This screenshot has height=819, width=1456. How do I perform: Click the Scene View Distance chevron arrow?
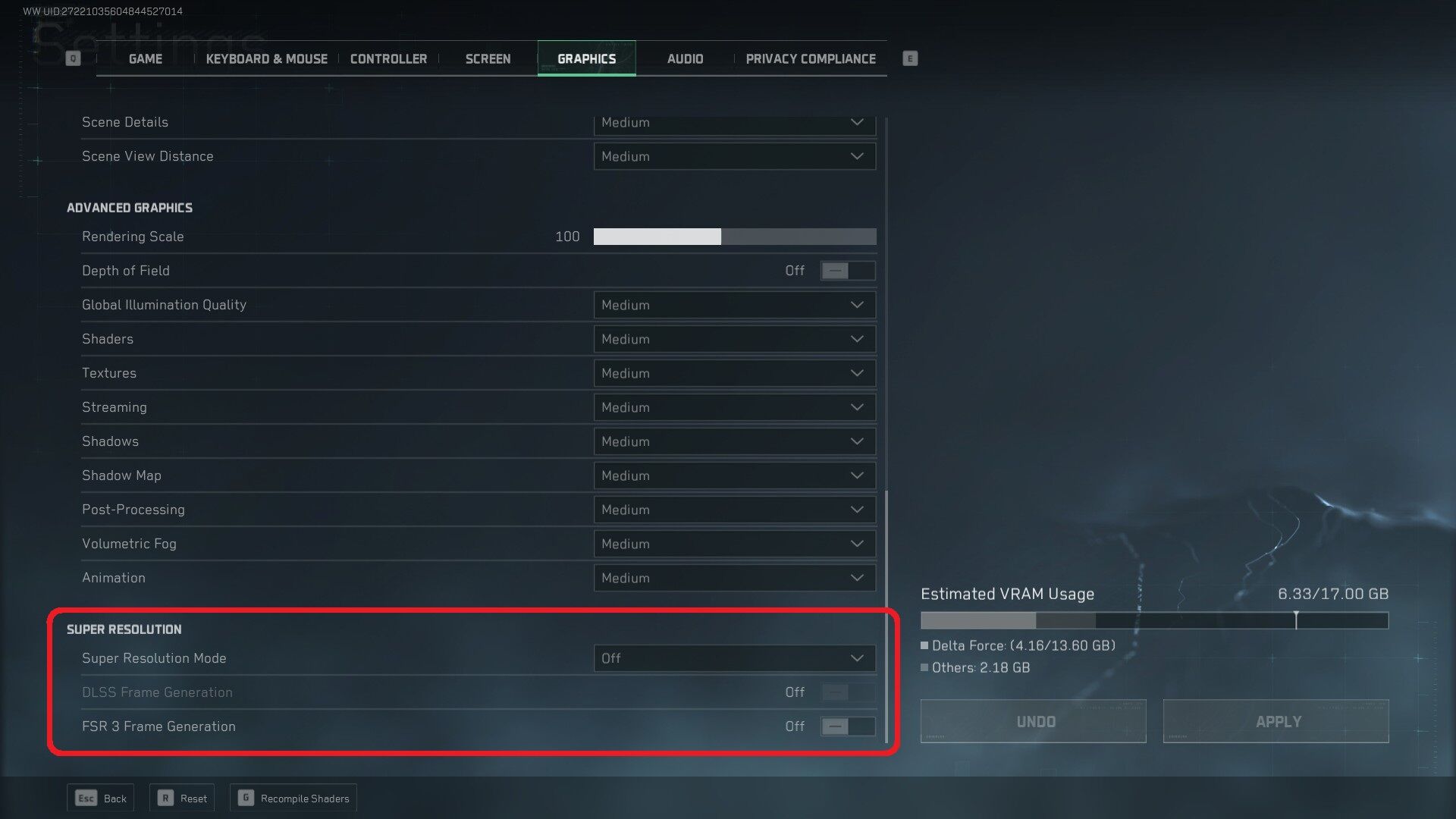click(857, 156)
